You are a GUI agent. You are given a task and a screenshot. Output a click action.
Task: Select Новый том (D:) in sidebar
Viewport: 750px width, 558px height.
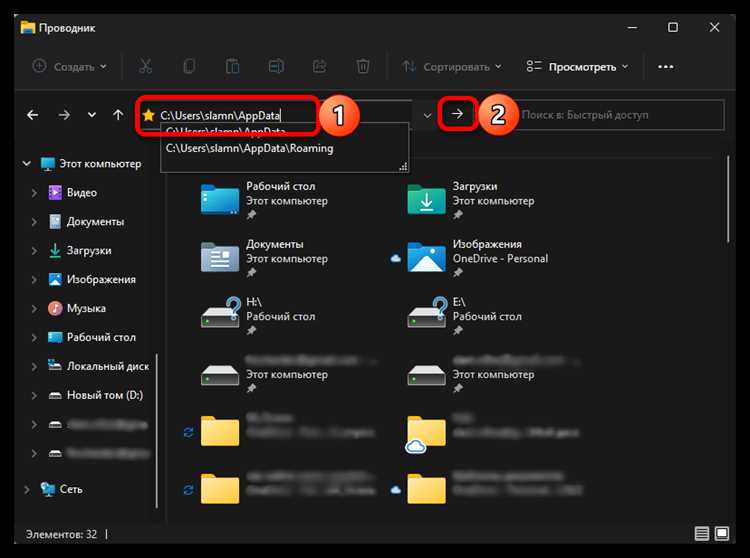coord(105,395)
